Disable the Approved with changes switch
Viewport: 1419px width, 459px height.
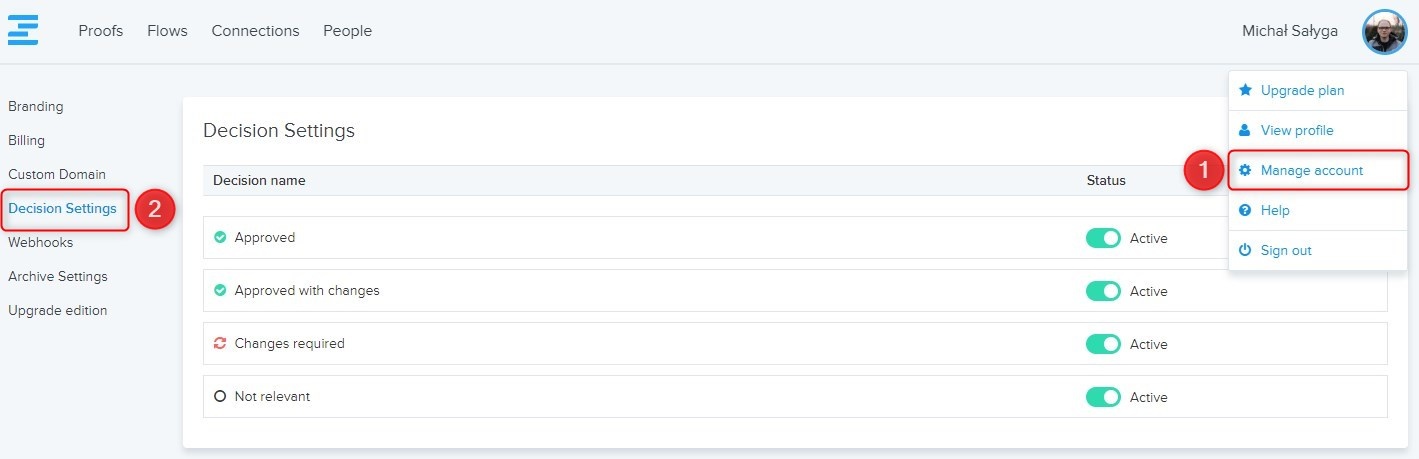point(1103,291)
